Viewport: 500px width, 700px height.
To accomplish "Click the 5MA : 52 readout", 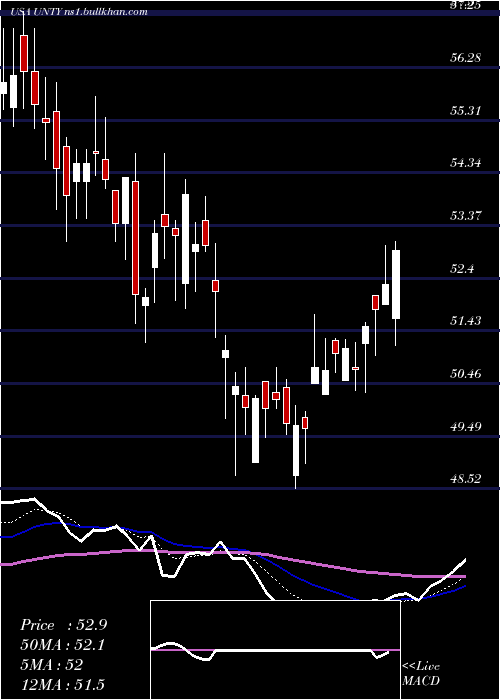I will [x=51, y=665].
